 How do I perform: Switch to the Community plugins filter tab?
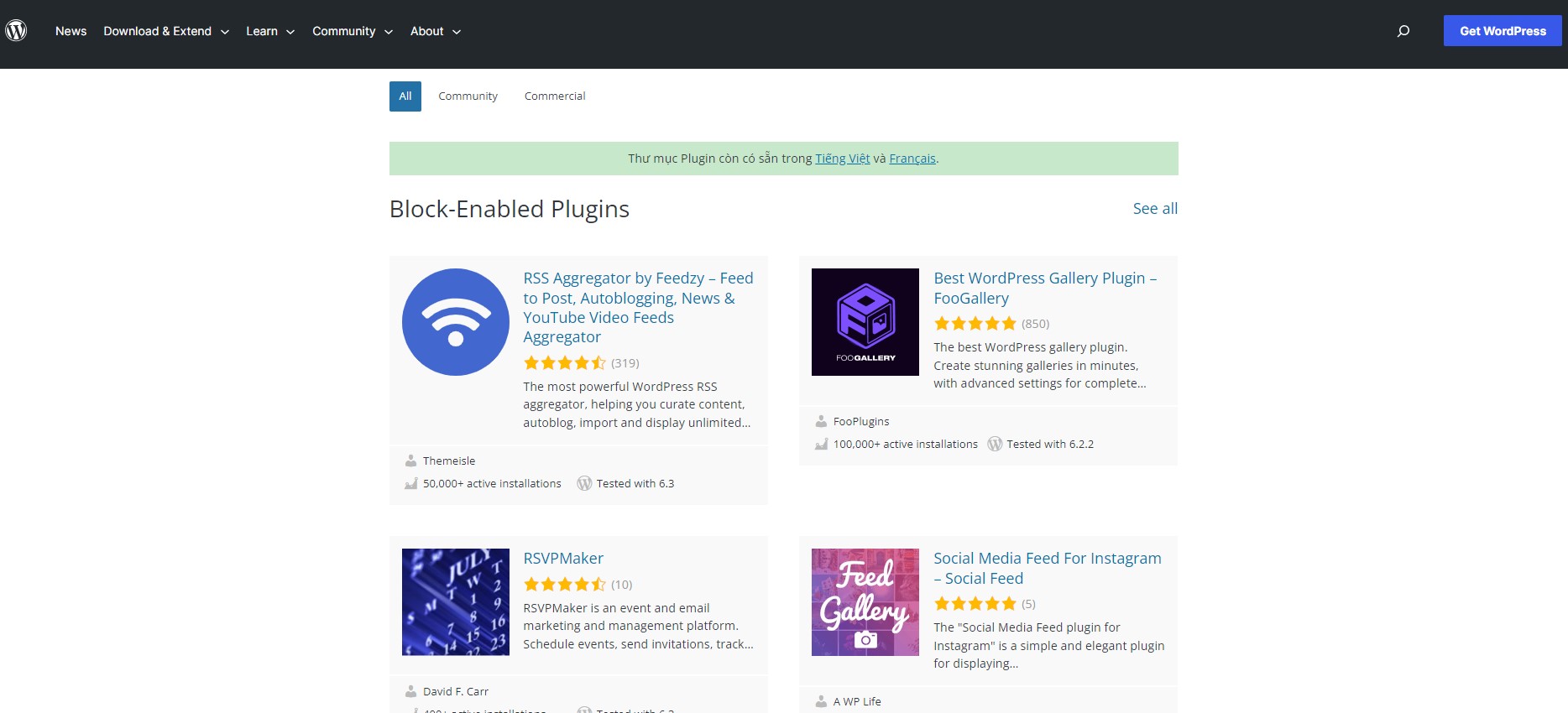[x=468, y=96]
